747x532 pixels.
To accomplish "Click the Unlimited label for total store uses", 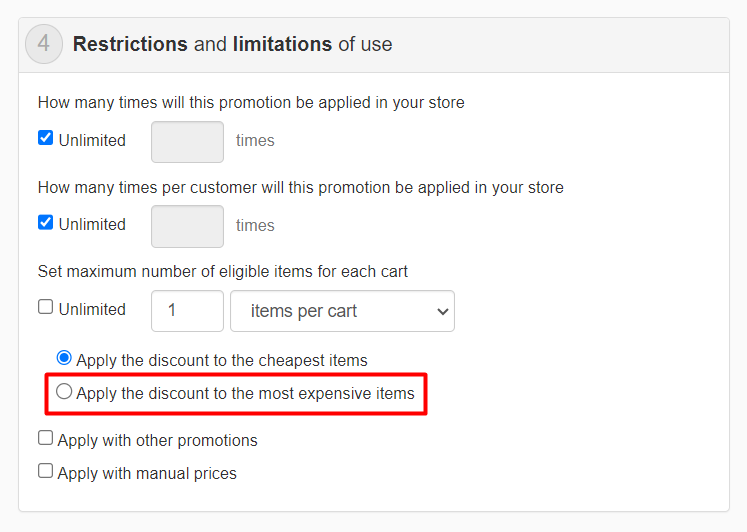I will tap(92, 141).
